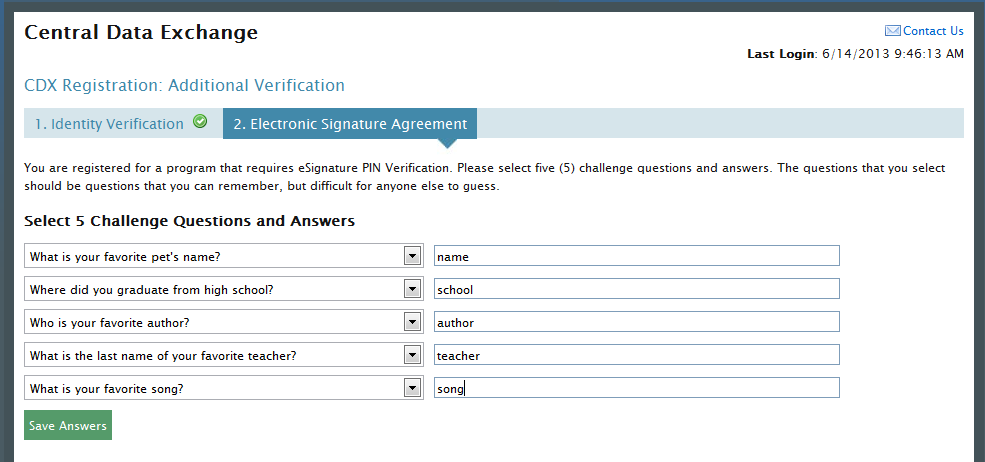
Task: Click the answer field containing "name"
Action: click(636, 256)
